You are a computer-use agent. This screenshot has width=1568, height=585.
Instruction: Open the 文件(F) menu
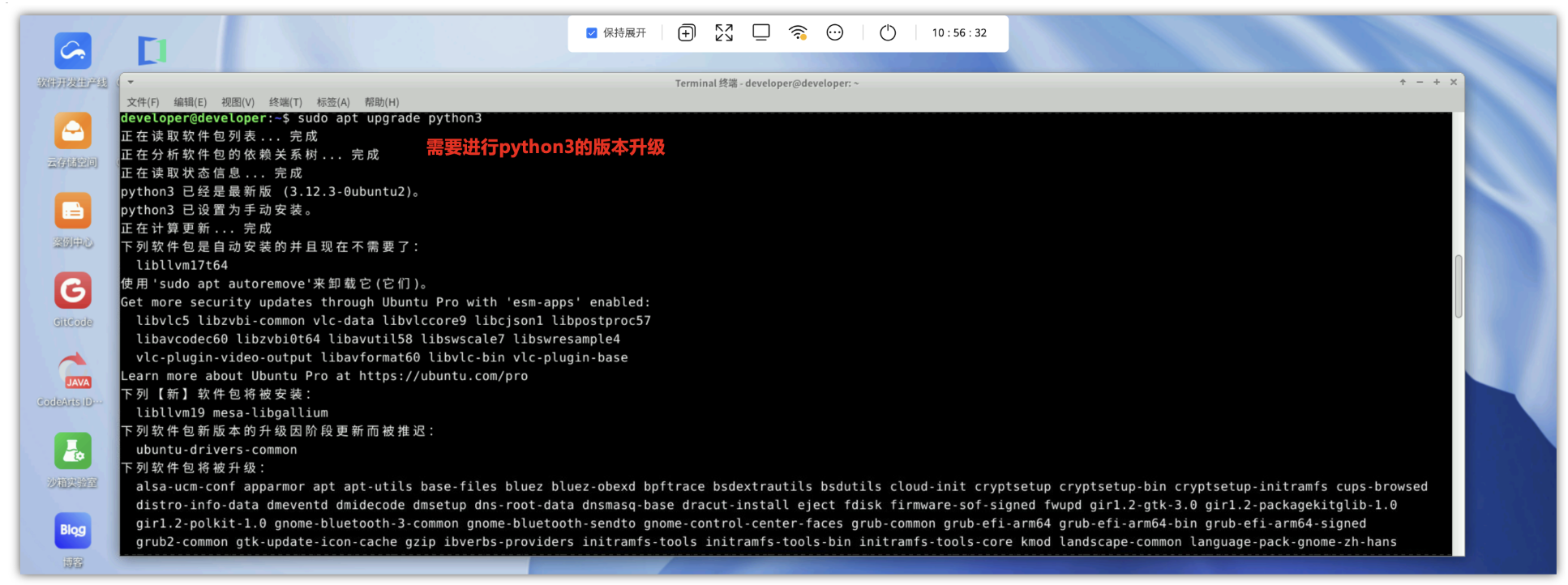click(x=143, y=102)
